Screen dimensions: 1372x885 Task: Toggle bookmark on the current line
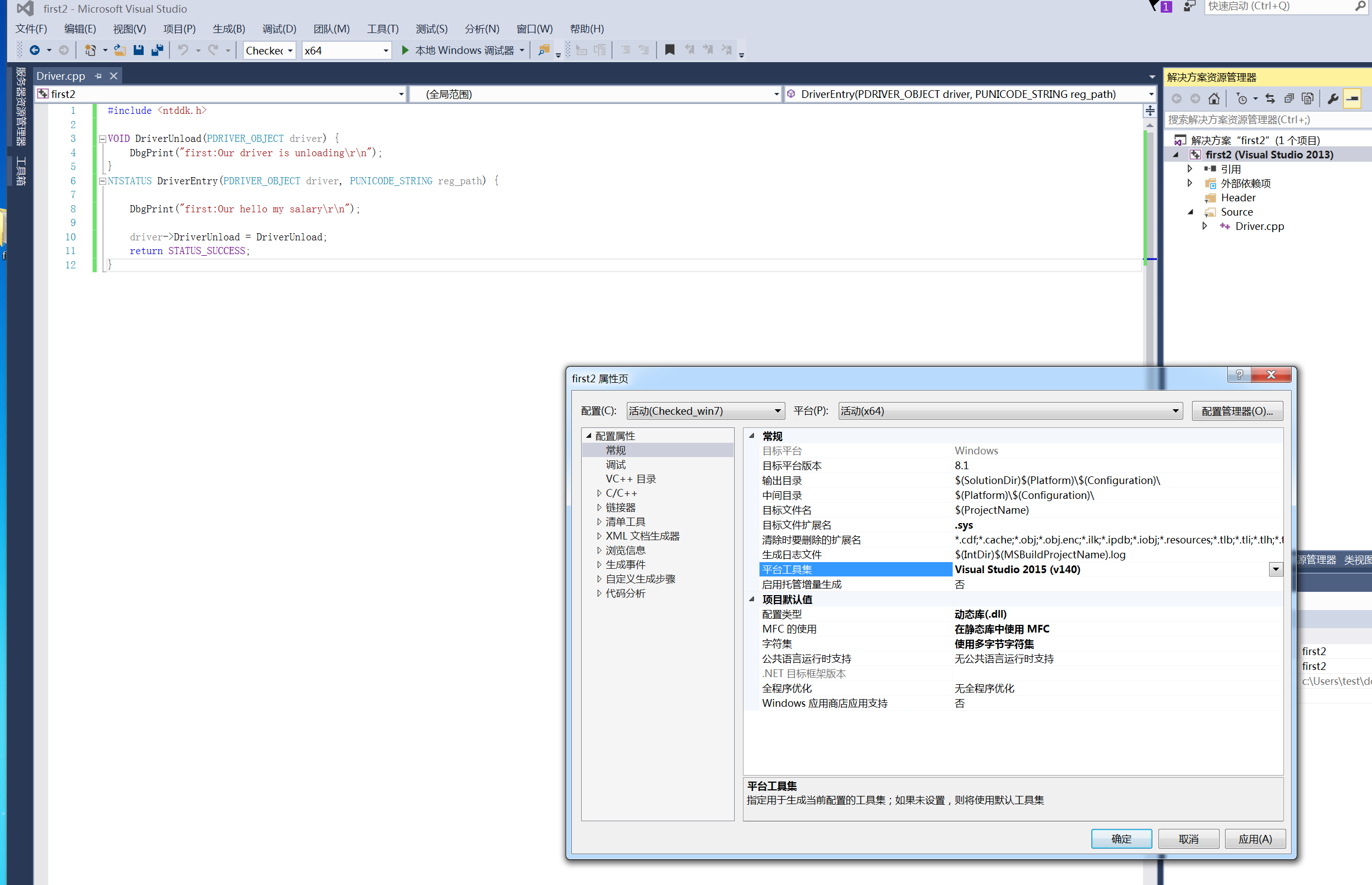coord(669,50)
